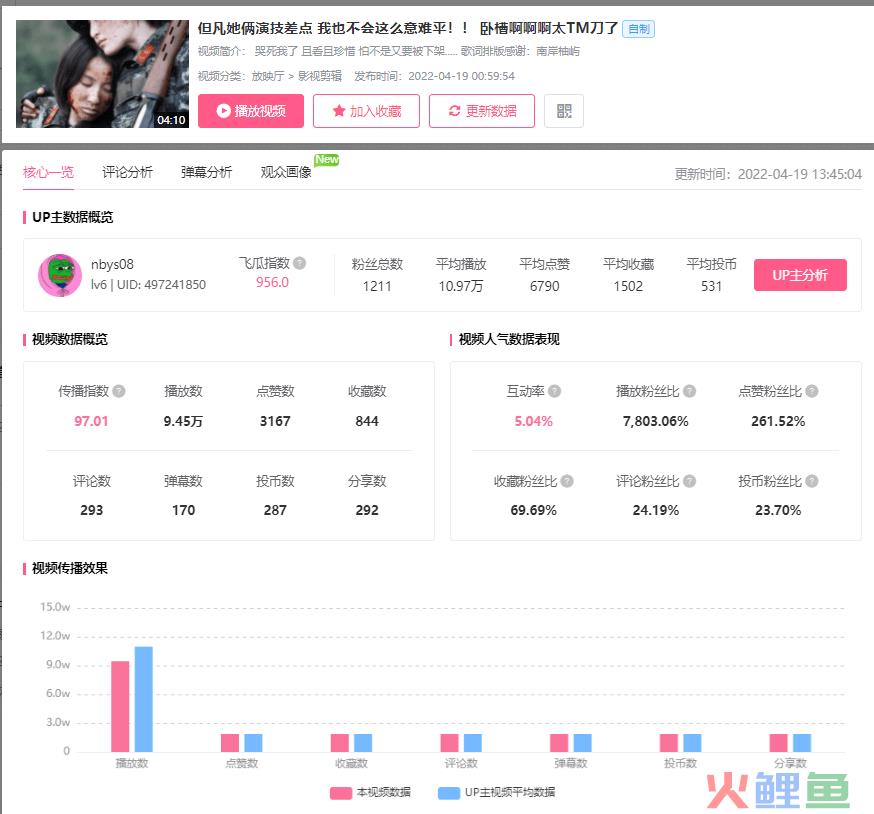Open the UP主分析 button
Viewport: 874px width, 814px height.
tap(800, 275)
